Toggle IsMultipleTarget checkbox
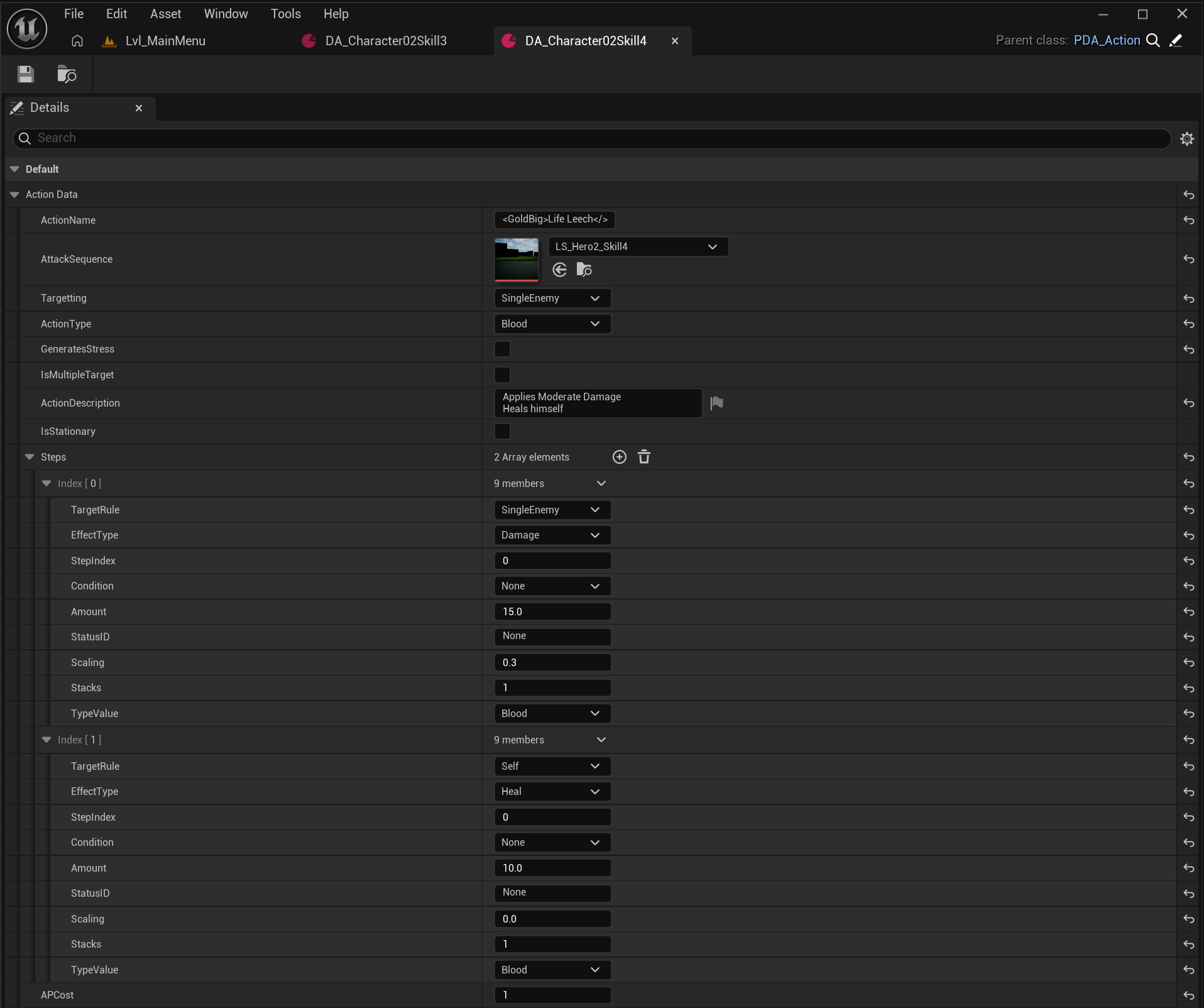 [502, 375]
